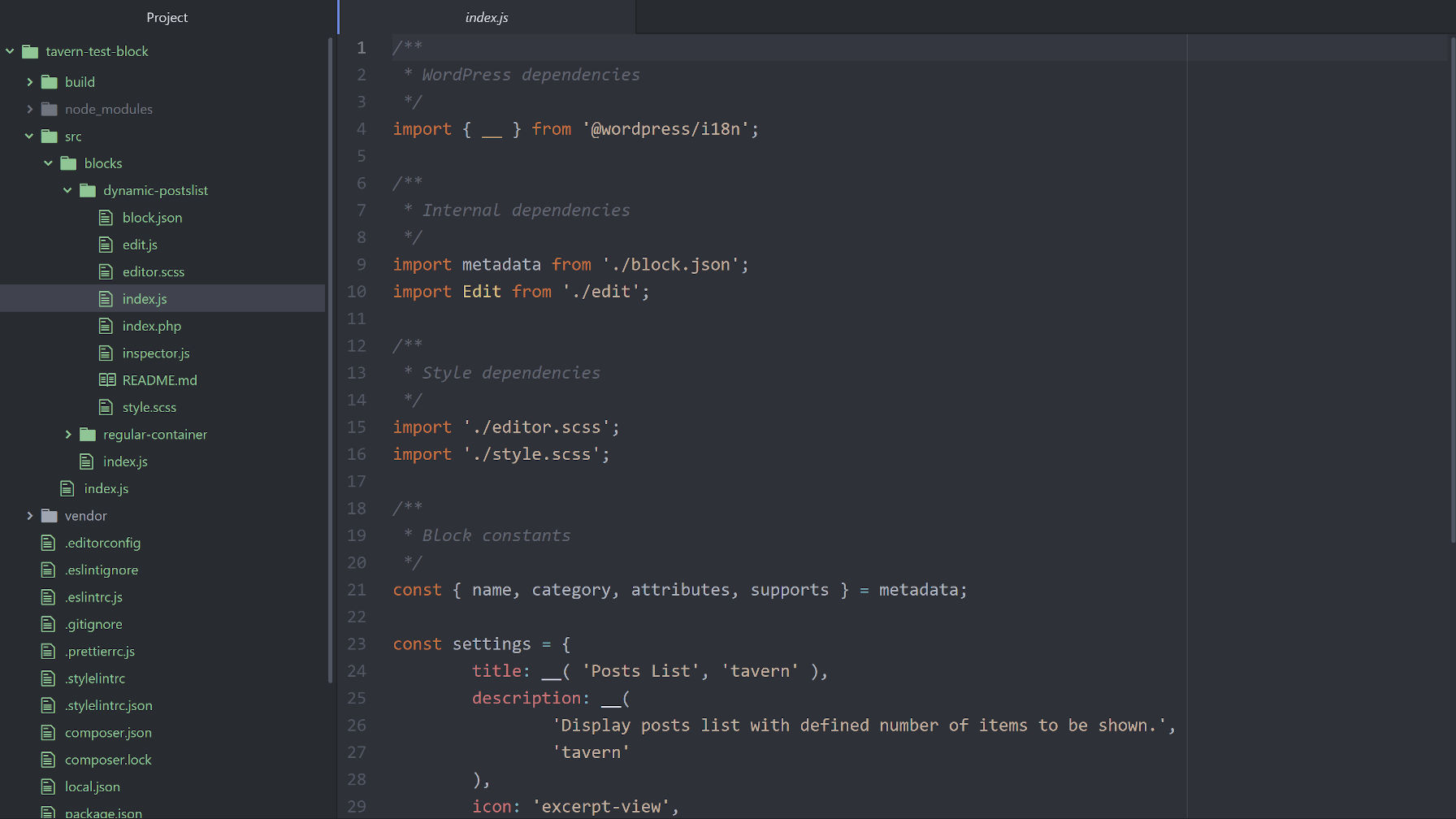Screen dimensions: 1456x819
Task: Collapse the blocks folder
Action: 48,162
